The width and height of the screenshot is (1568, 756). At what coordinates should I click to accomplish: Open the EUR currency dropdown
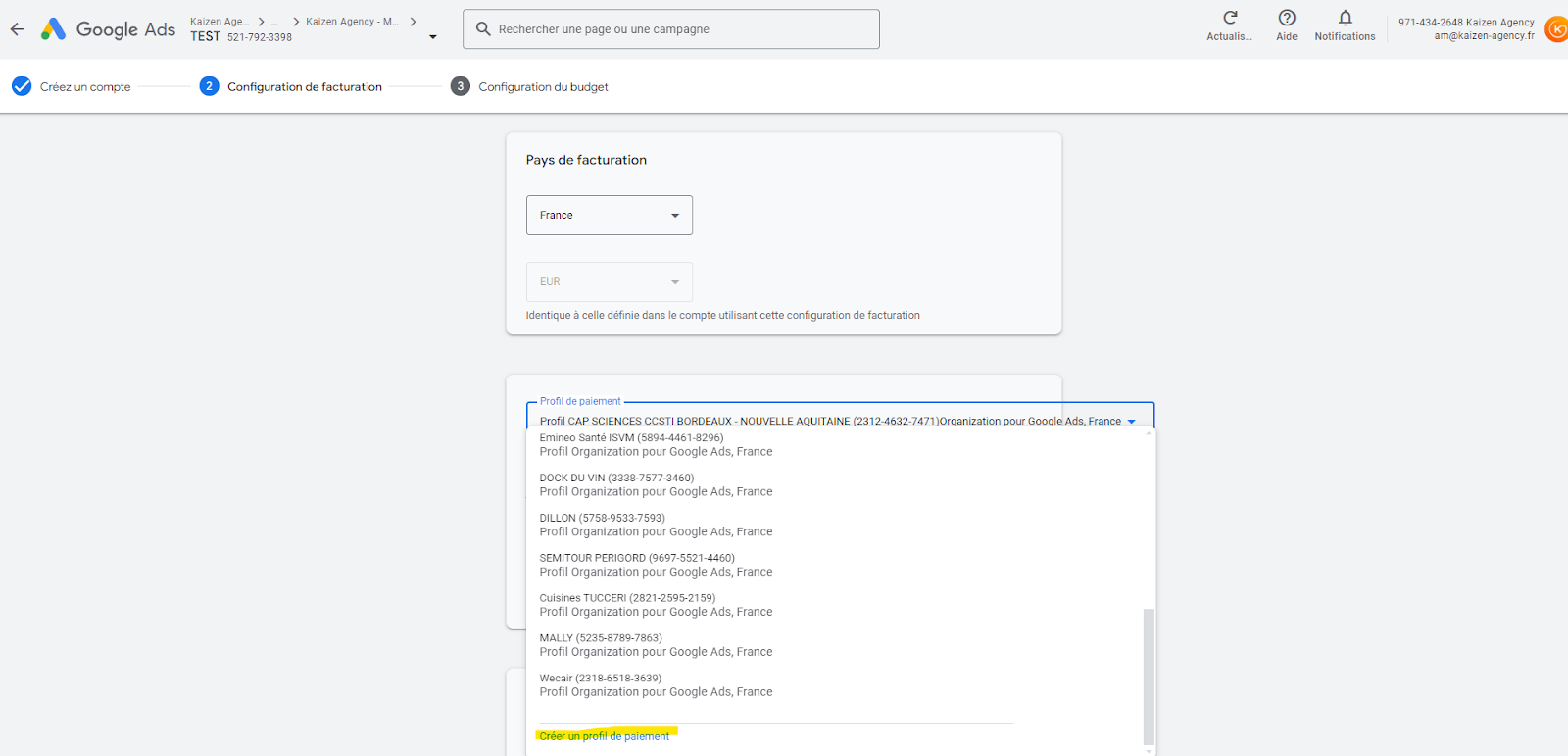click(610, 281)
